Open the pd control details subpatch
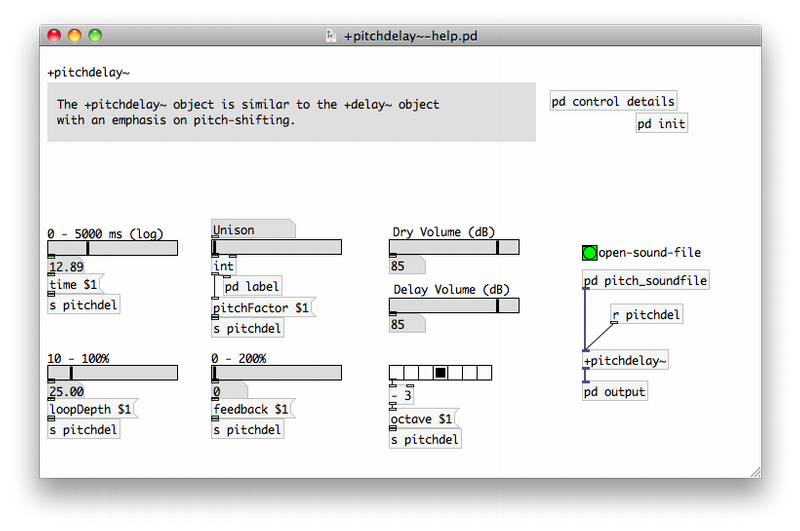 click(613, 102)
